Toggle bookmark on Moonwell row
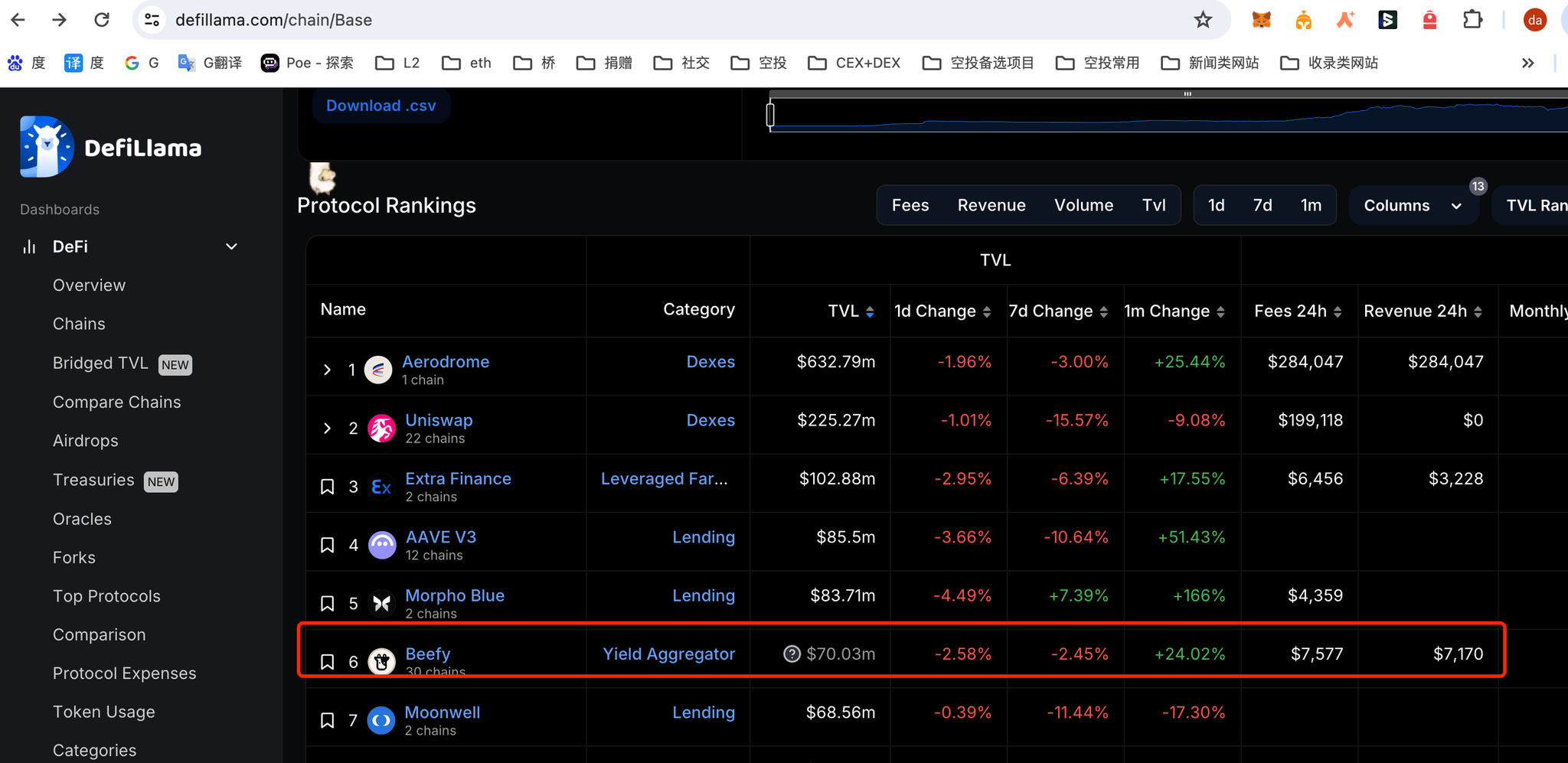 coord(328,720)
